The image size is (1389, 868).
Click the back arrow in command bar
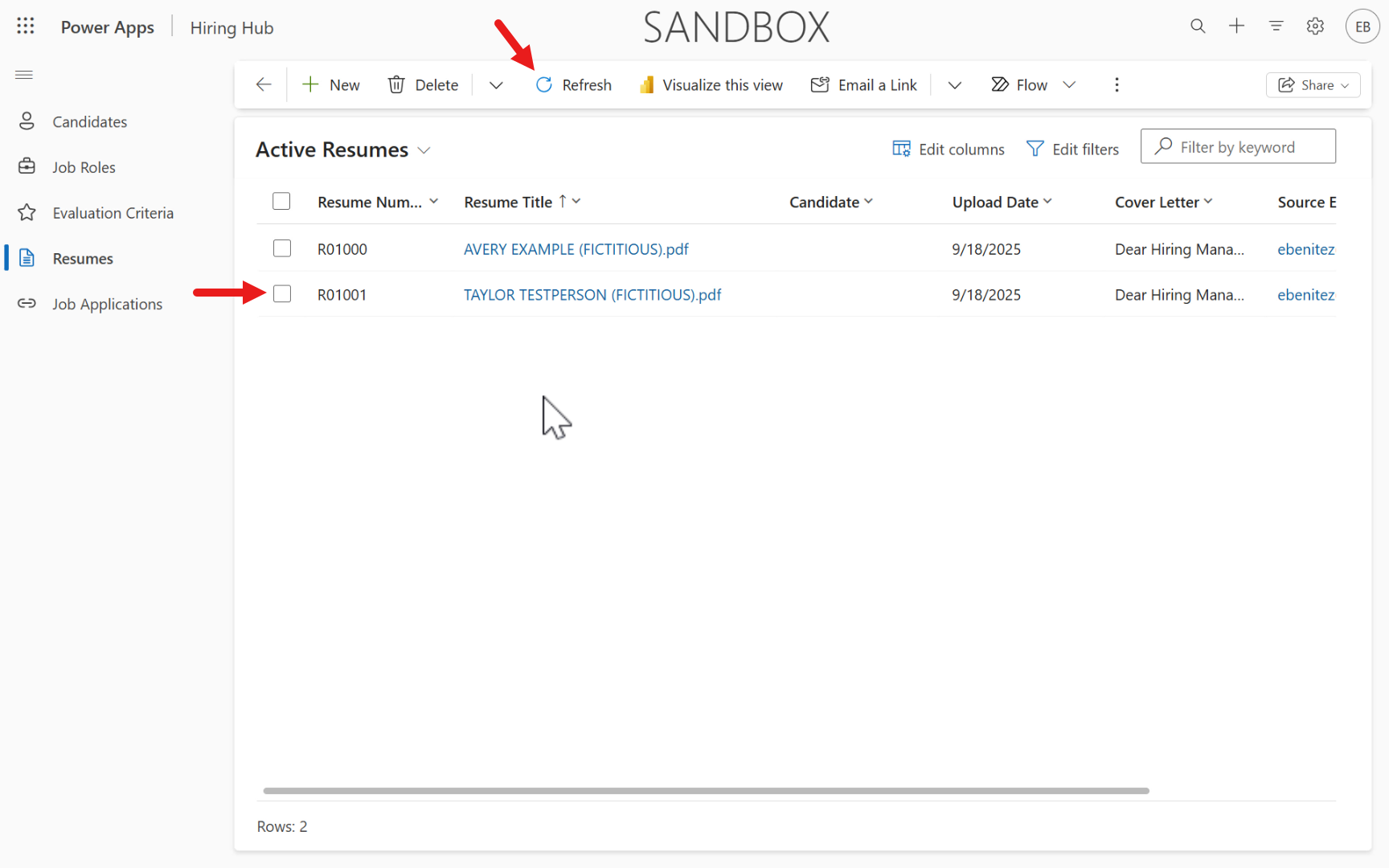(x=264, y=85)
